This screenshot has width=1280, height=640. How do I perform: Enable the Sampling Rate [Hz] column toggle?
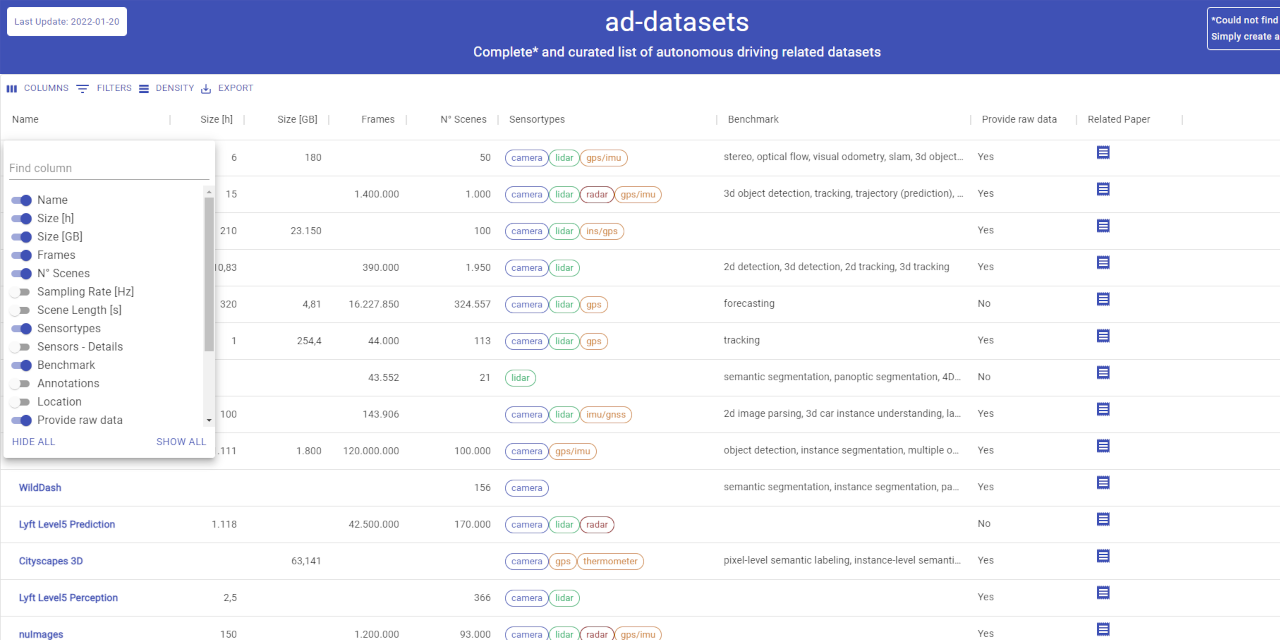[x=22, y=292]
